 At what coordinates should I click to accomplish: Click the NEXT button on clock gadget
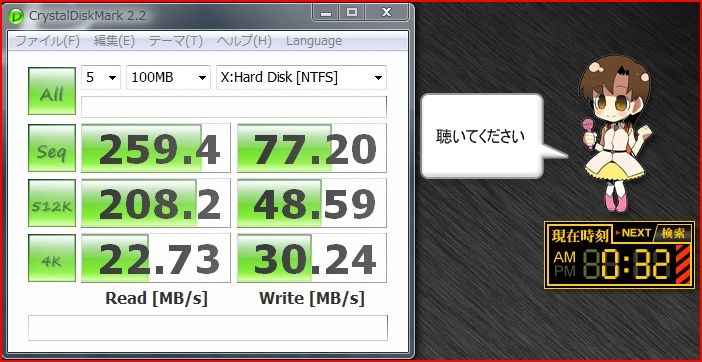pyautogui.click(x=634, y=233)
